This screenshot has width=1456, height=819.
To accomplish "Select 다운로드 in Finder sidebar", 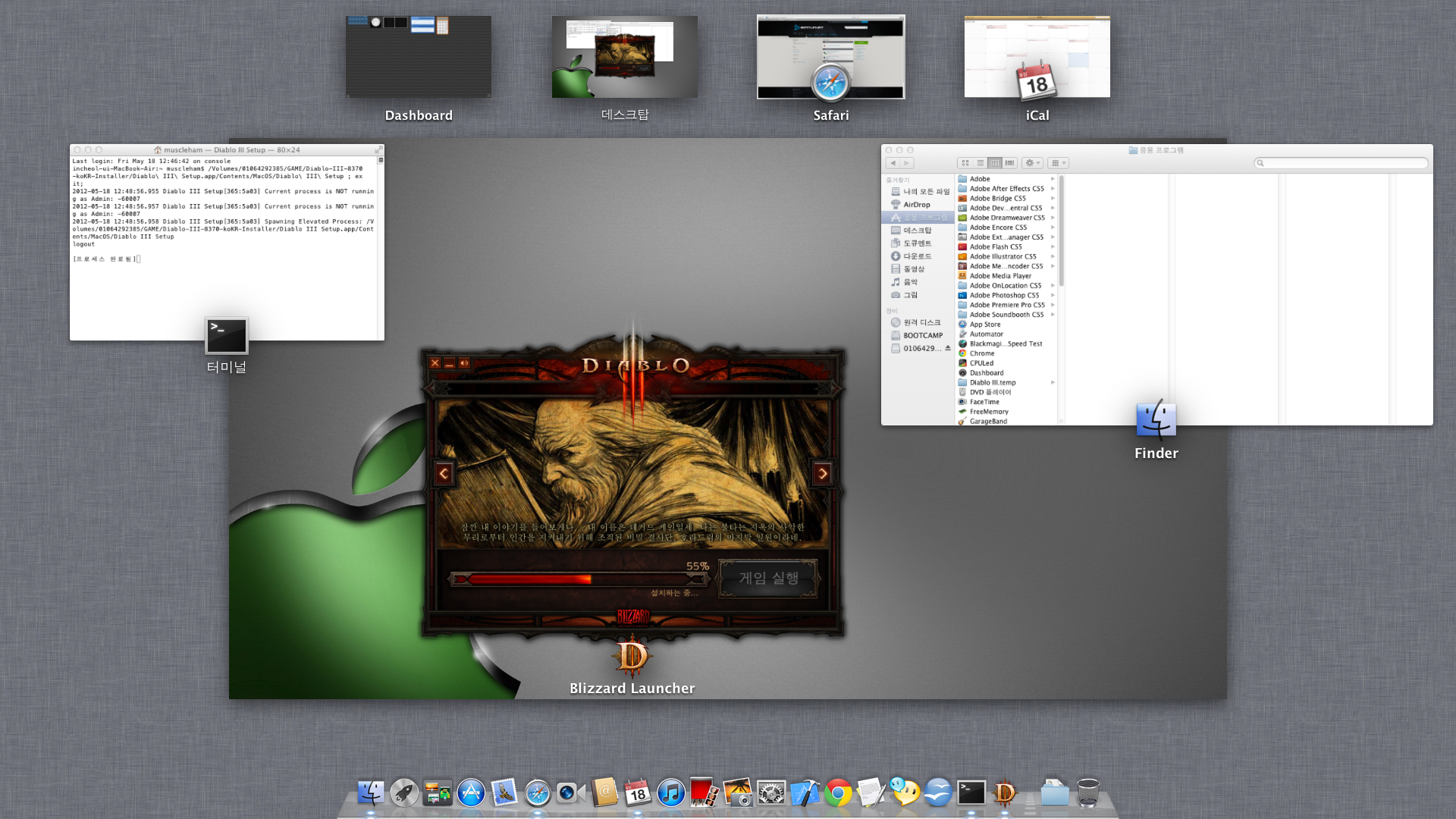I will (x=918, y=256).
